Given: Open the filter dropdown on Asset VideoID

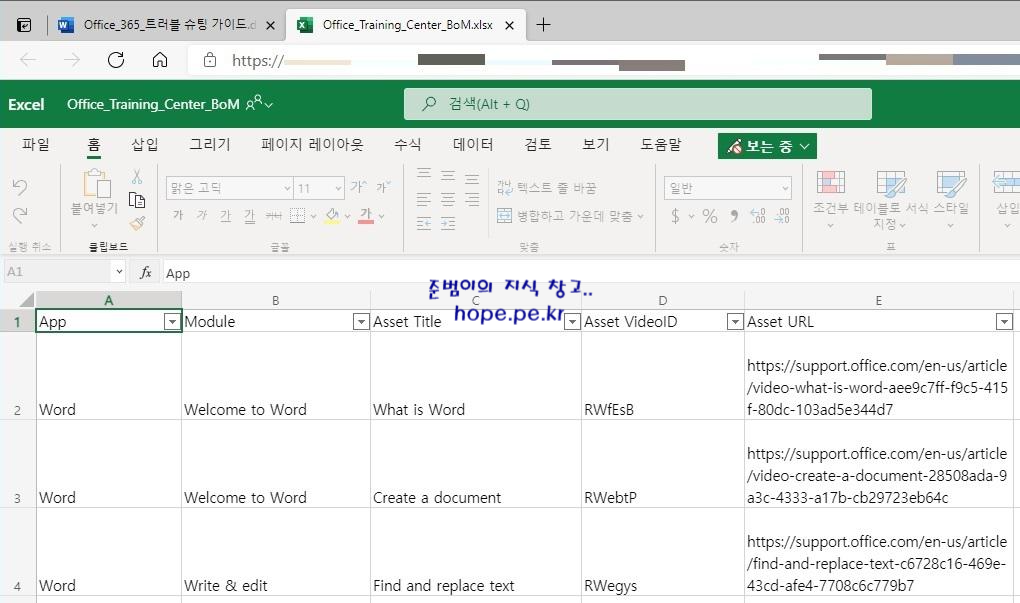Looking at the screenshot, I should pos(734,321).
